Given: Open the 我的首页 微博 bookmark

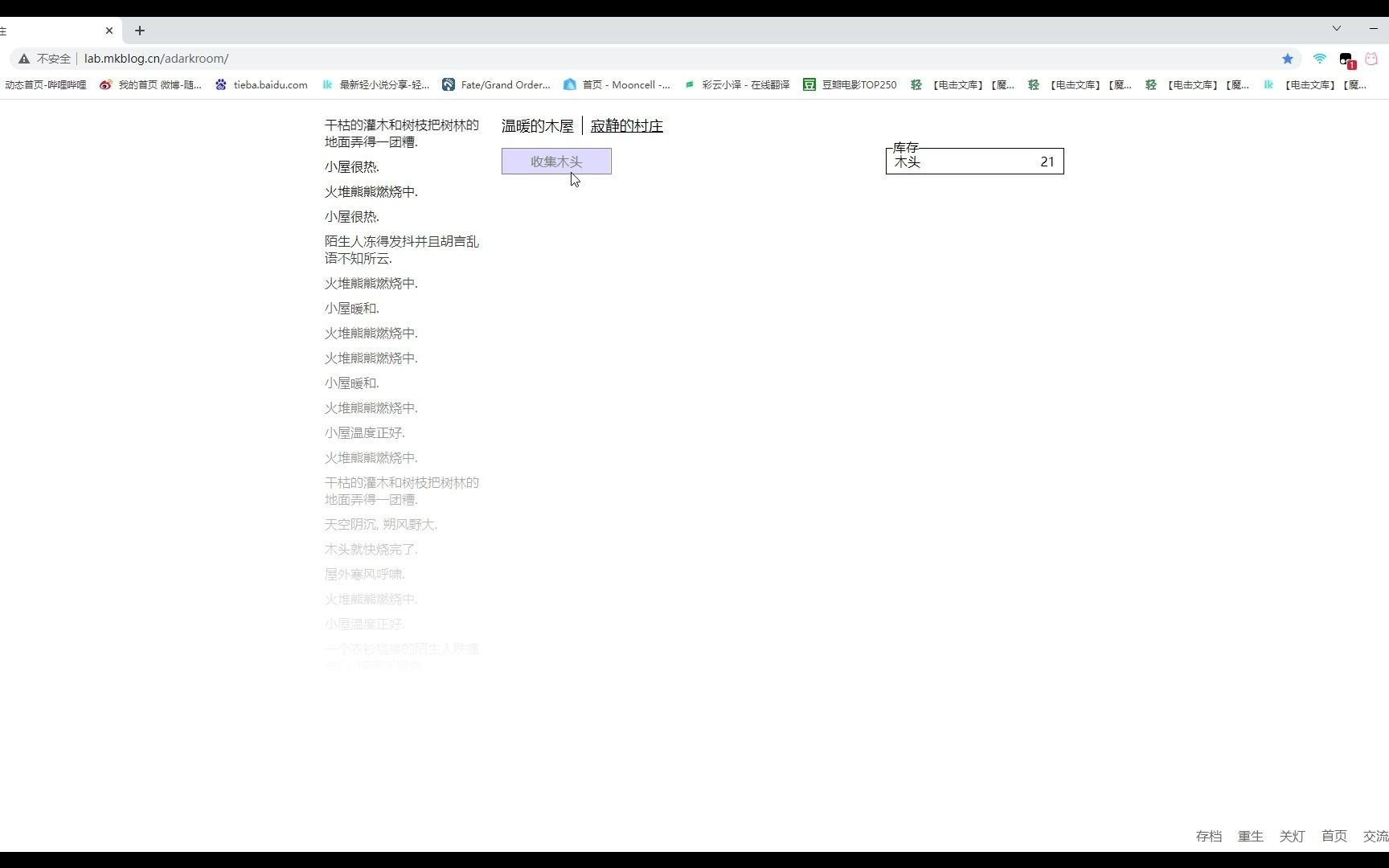Looking at the screenshot, I should point(150,84).
